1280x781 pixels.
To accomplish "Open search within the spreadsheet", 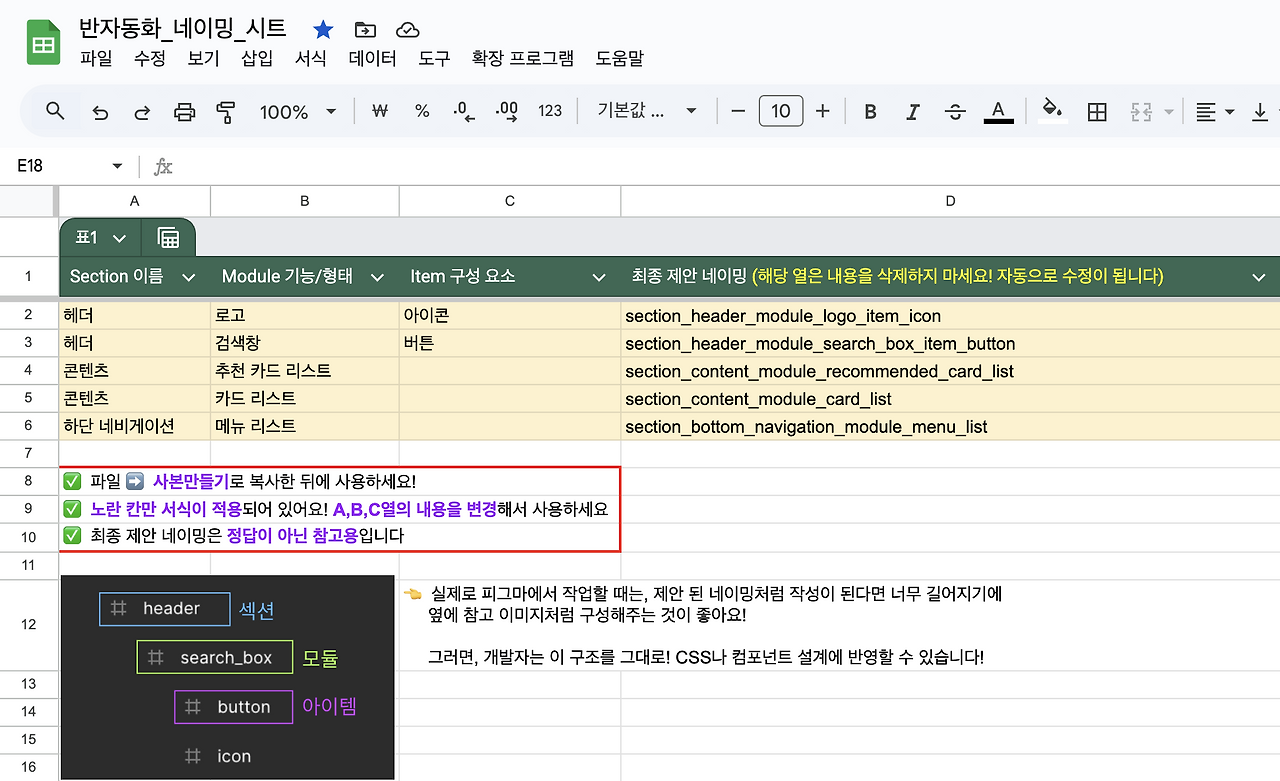I will pos(55,111).
